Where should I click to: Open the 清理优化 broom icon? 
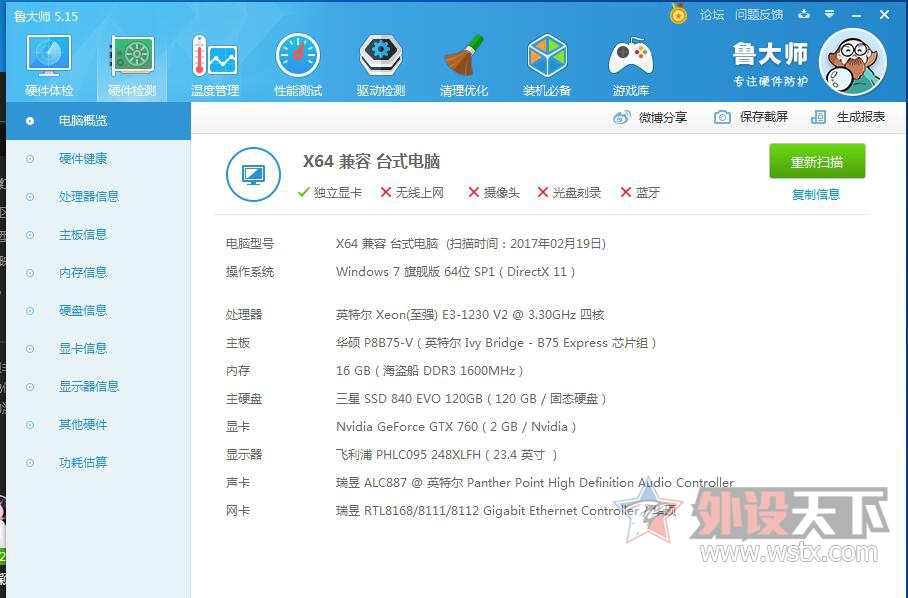pyautogui.click(x=463, y=57)
